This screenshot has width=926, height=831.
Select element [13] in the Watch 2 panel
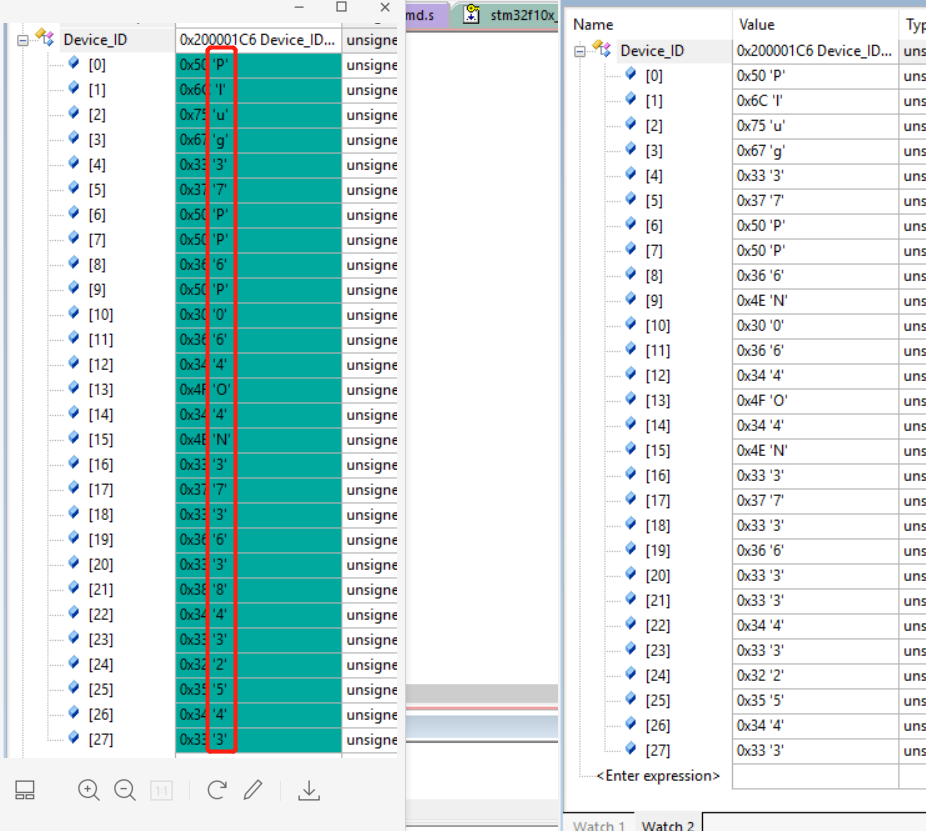pyautogui.click(x=657, y=400)
